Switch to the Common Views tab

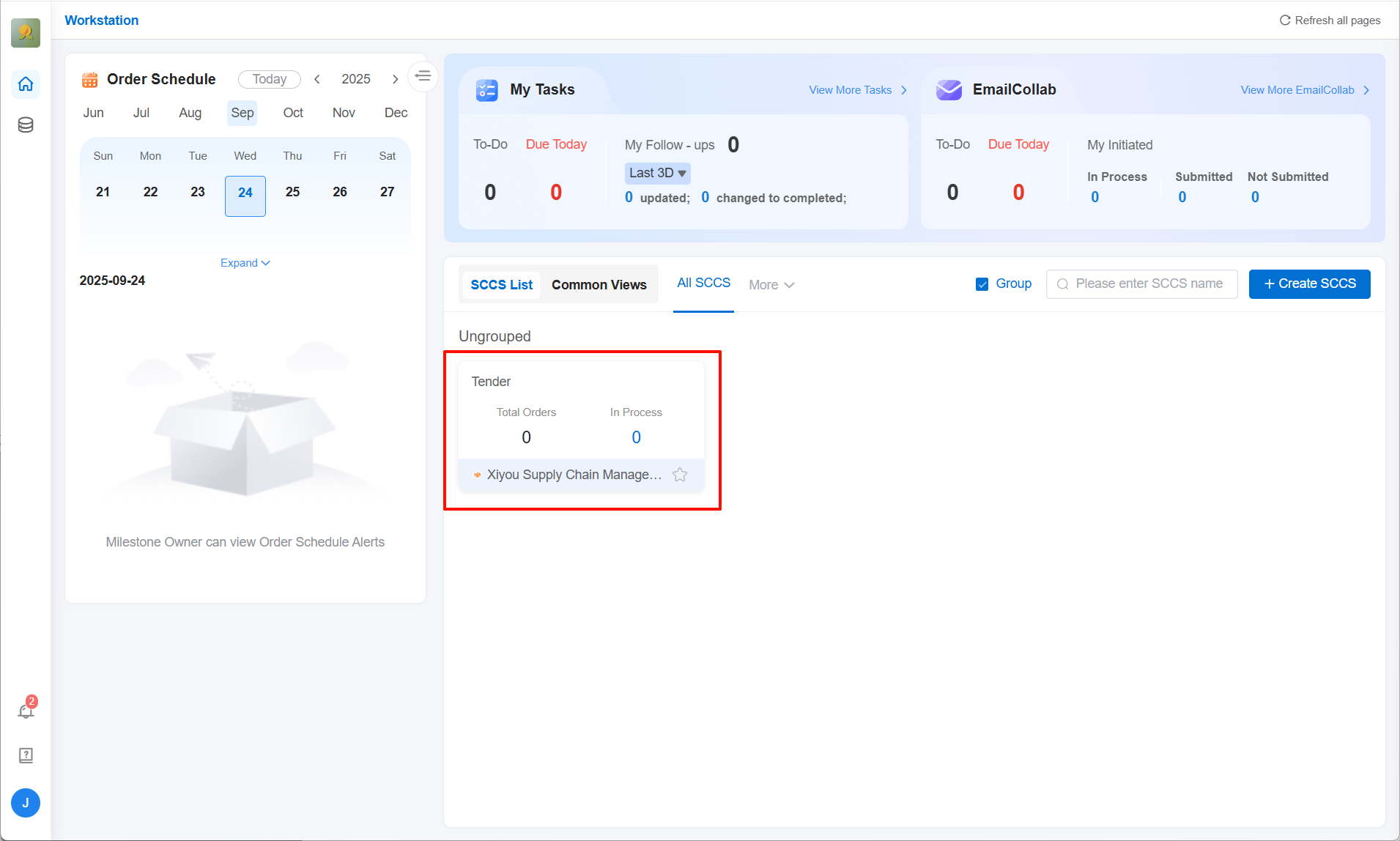pyautogui.click(x=599, y=285)
